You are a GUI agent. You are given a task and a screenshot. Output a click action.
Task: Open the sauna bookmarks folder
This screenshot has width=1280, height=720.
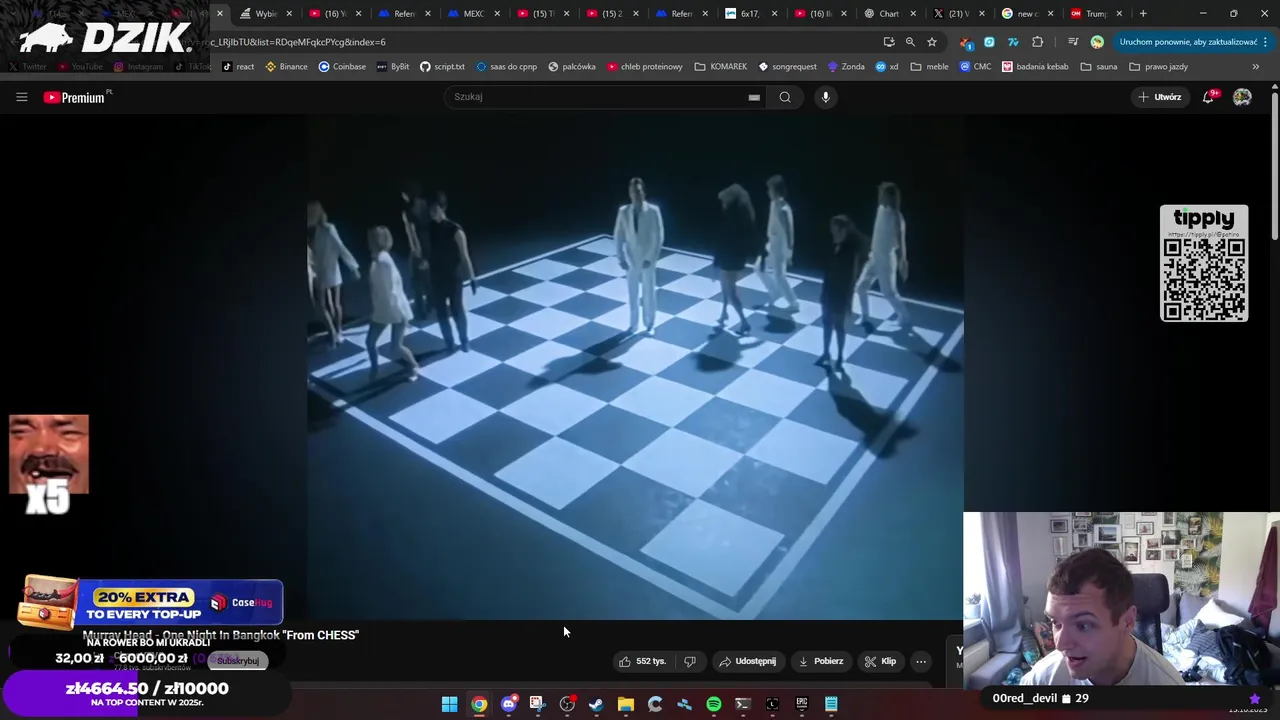pyautogui.click(x=1098, y=67)
